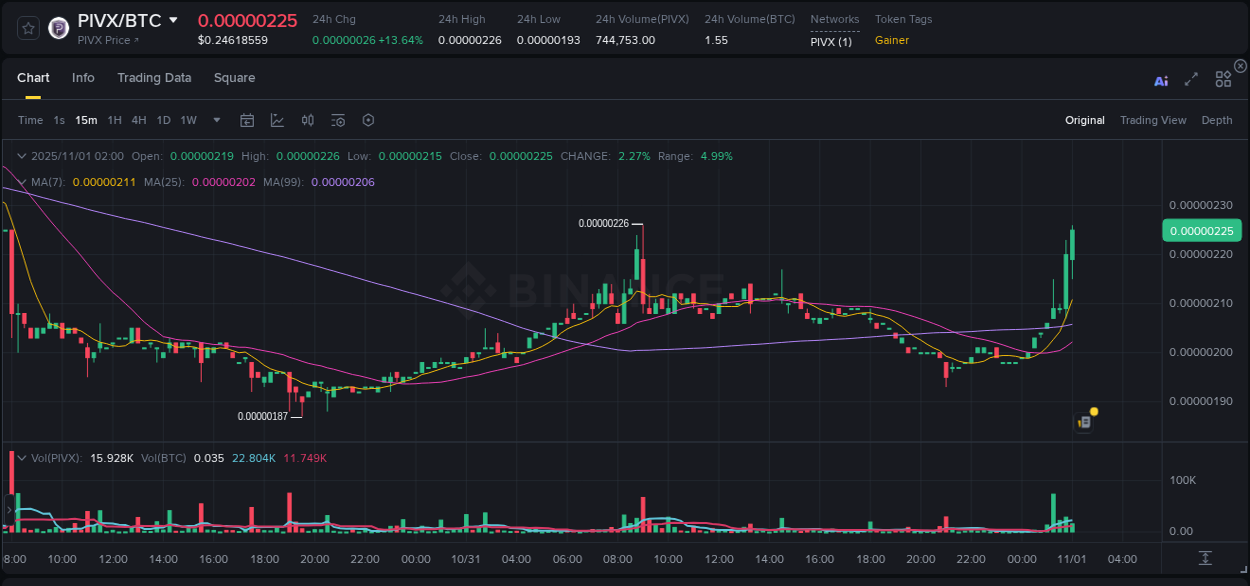Expand chart to fullscreen with arrows icon
This screenshot has width=1250, height=586.
click(x=1191, y=79)
